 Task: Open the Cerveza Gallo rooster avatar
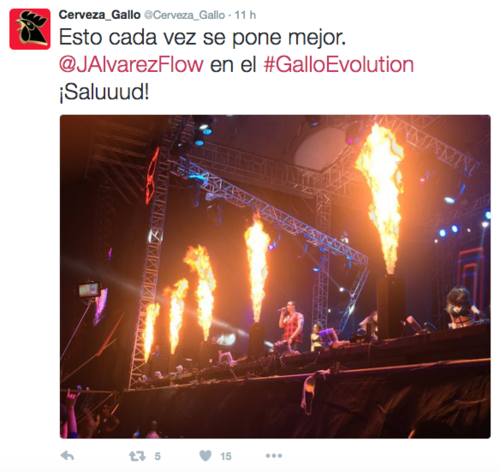(30, 29)
